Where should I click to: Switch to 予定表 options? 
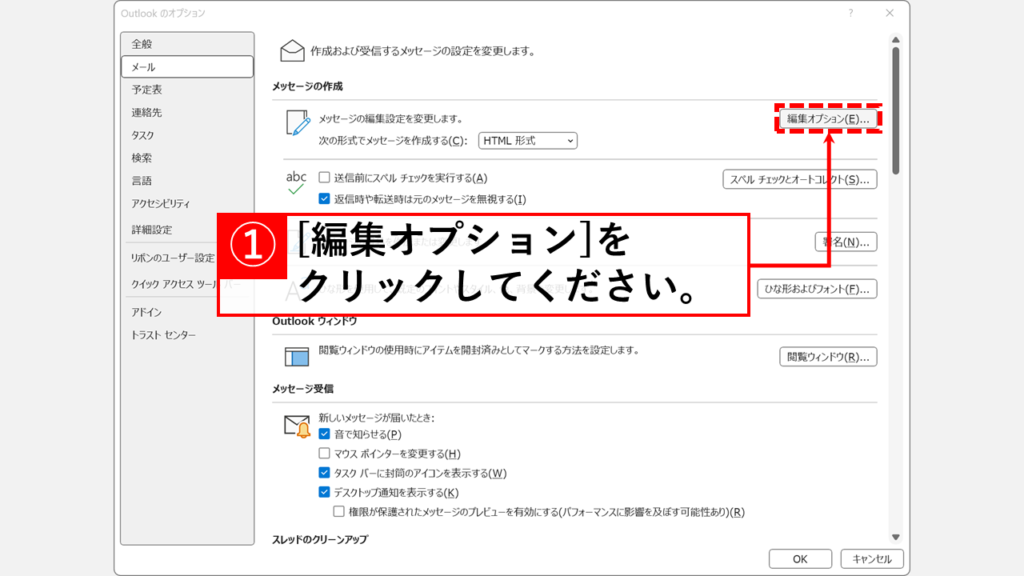click(187, 89)
